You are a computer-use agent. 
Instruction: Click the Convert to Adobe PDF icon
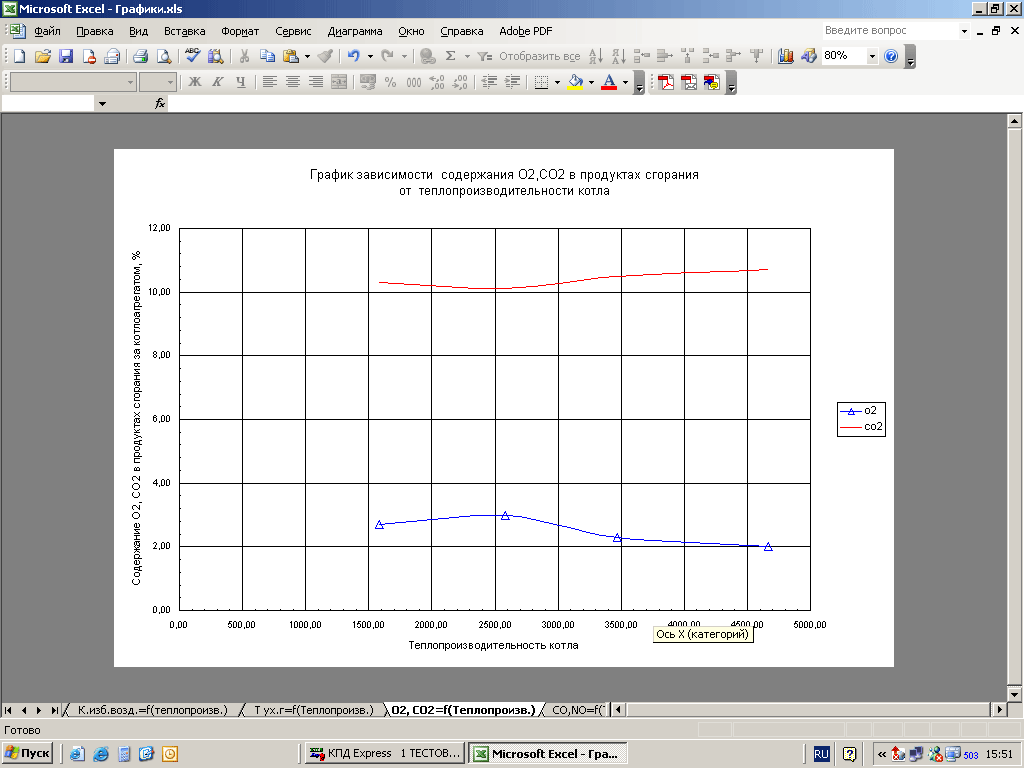pyautogui.click(x=666, y=82)
